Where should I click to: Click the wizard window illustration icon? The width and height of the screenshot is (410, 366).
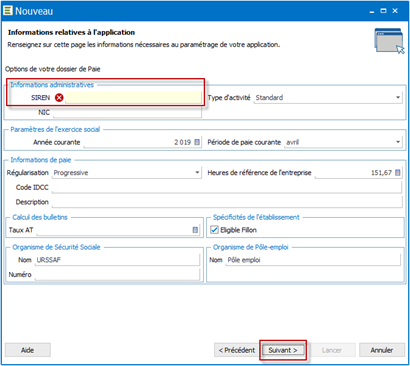[x=389, y=41]
